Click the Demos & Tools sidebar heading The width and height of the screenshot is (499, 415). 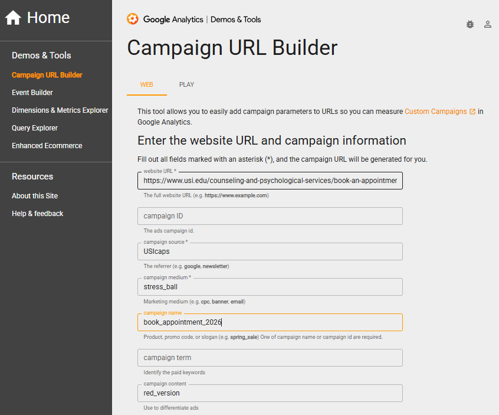pos(41,55)
